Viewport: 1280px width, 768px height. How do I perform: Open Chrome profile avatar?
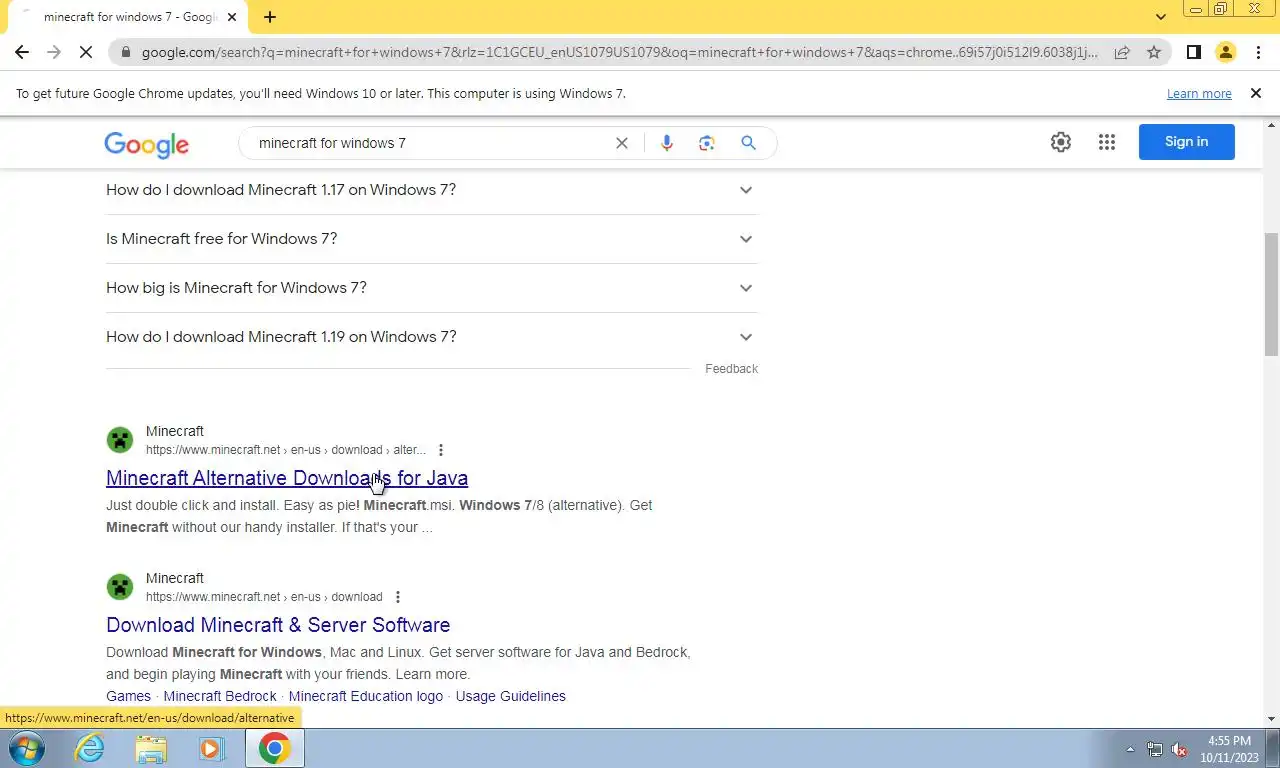point(1225,52)
